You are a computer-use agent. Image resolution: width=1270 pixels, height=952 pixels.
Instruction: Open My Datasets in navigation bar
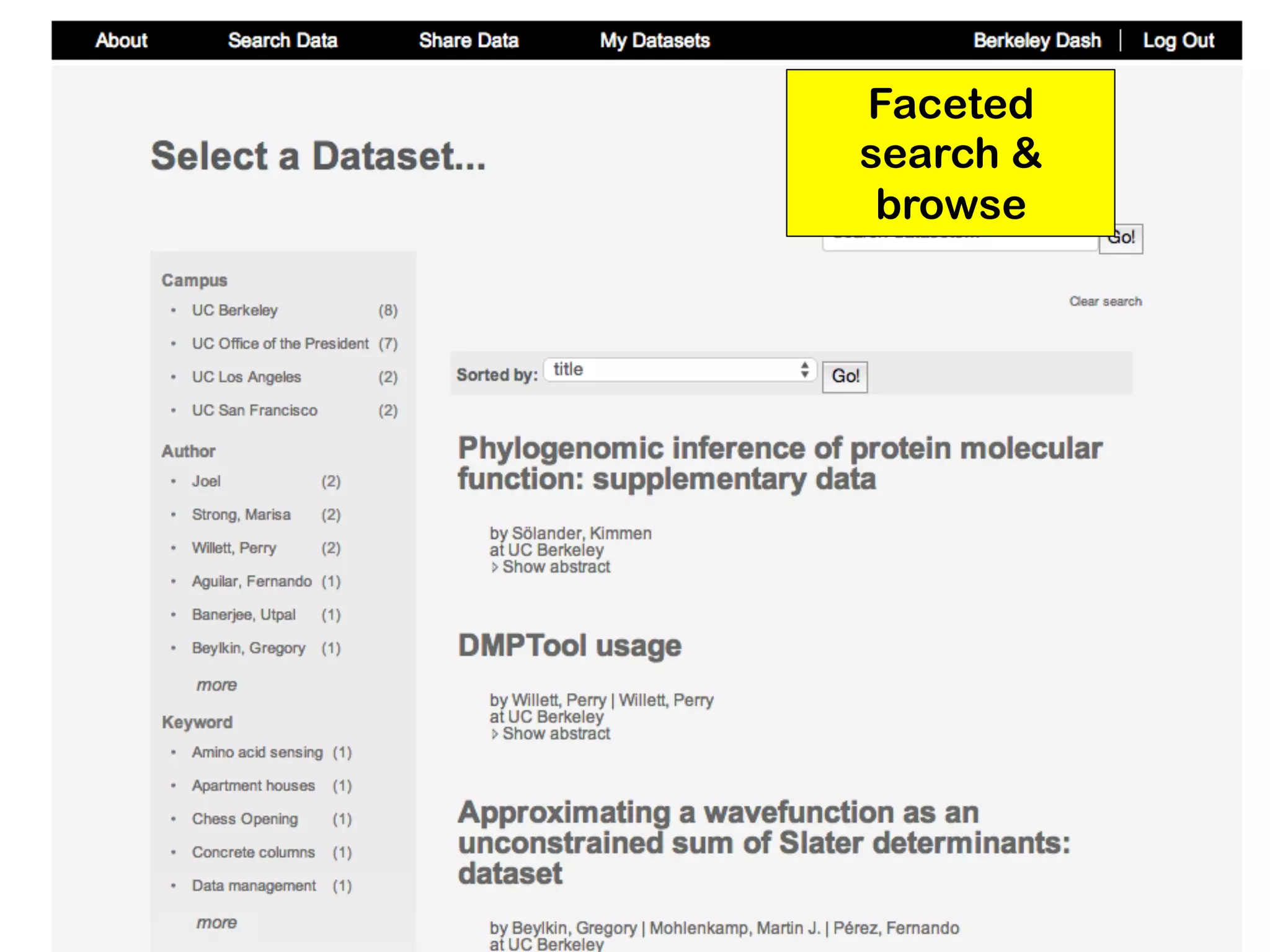655,40
